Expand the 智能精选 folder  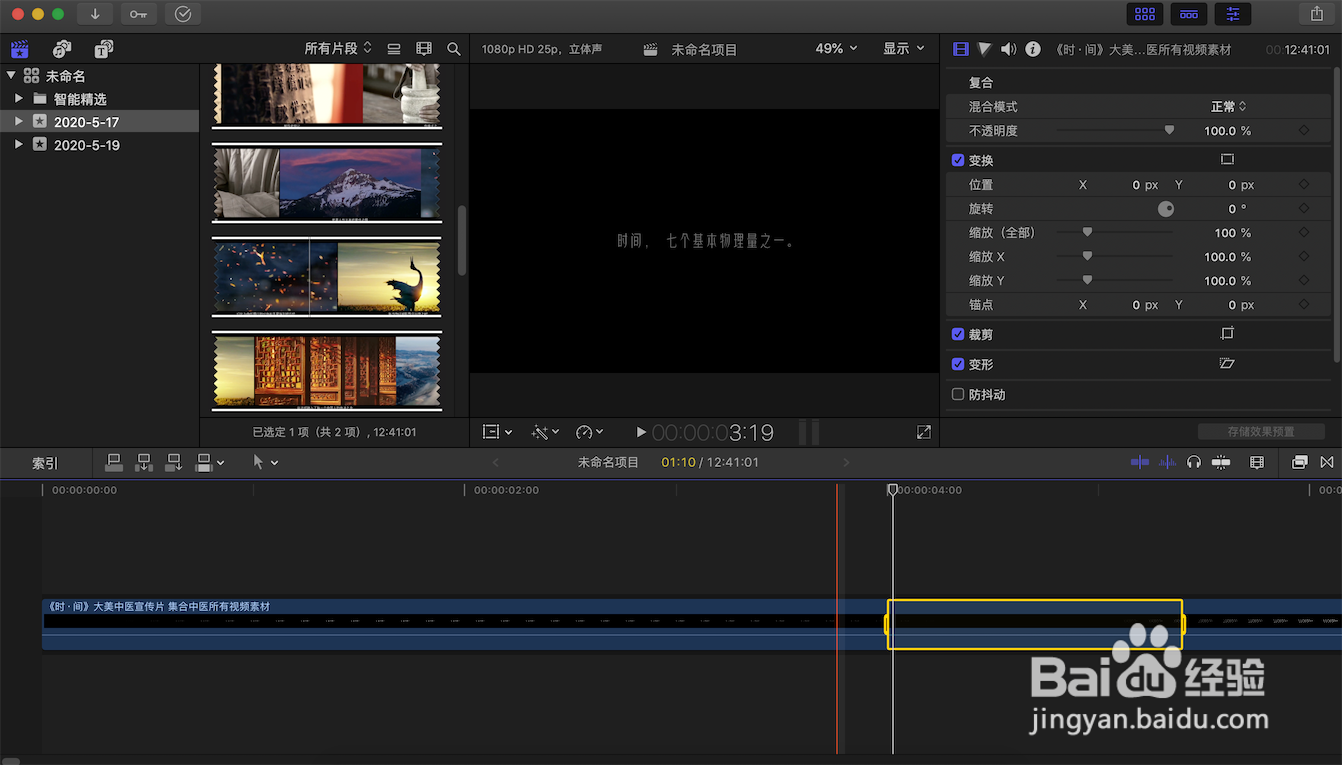coord(19,98)
